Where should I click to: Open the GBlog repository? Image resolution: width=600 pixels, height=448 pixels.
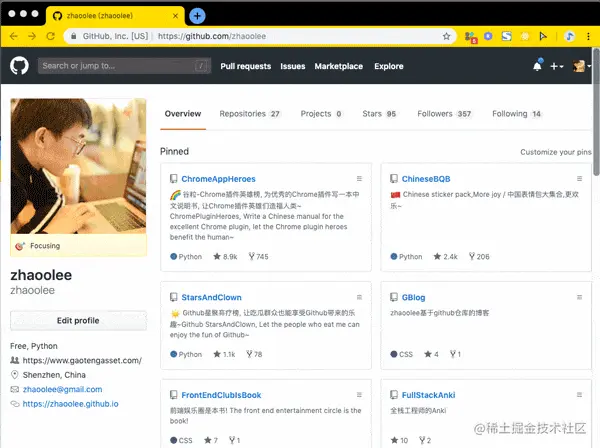[x=413, y=298]
